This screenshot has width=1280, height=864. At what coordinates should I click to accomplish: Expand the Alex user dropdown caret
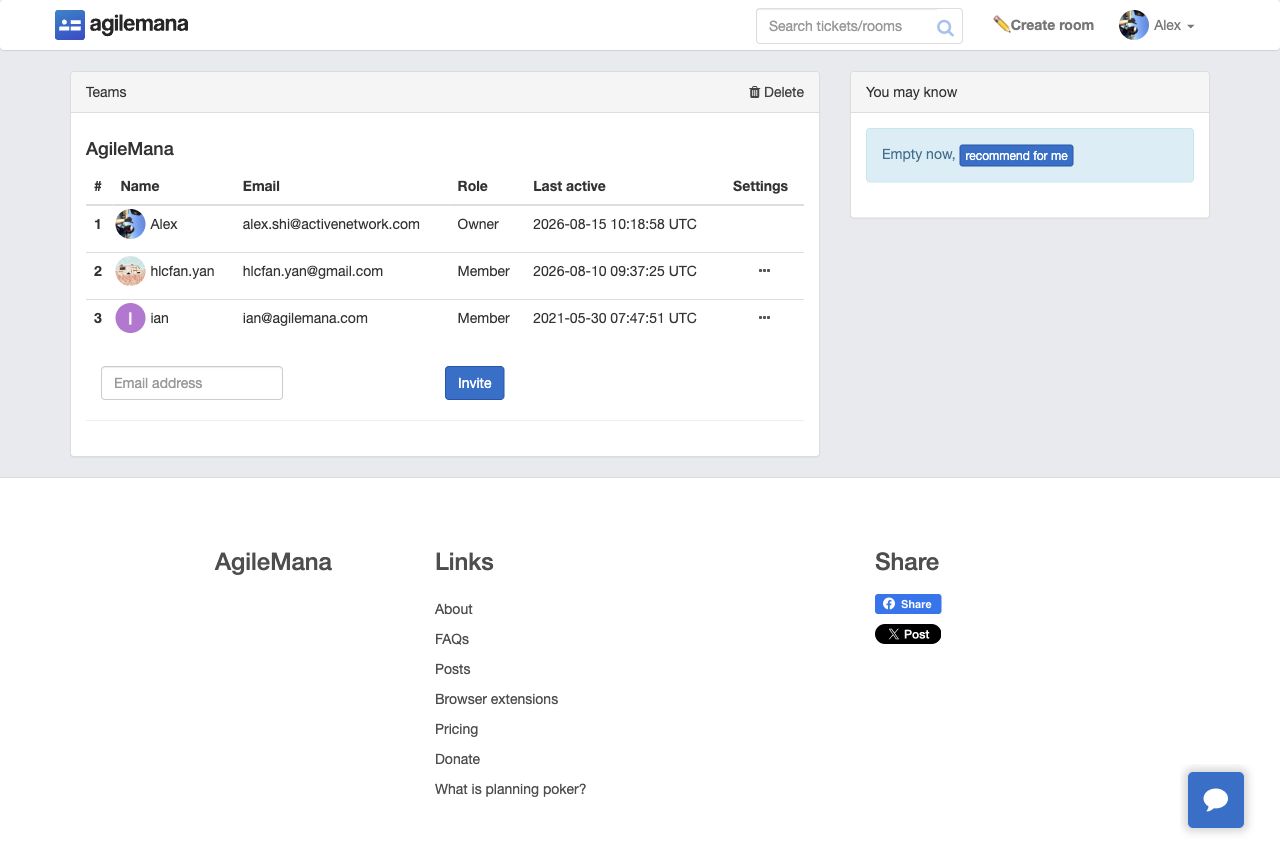1190,26
